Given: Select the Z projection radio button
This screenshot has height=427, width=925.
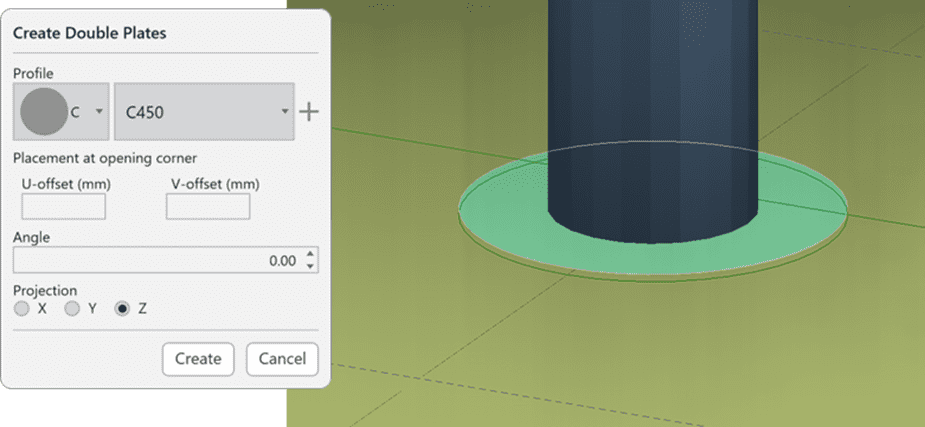Looking at the screenshot, I should pyautogui.click(x=122, y=308).
